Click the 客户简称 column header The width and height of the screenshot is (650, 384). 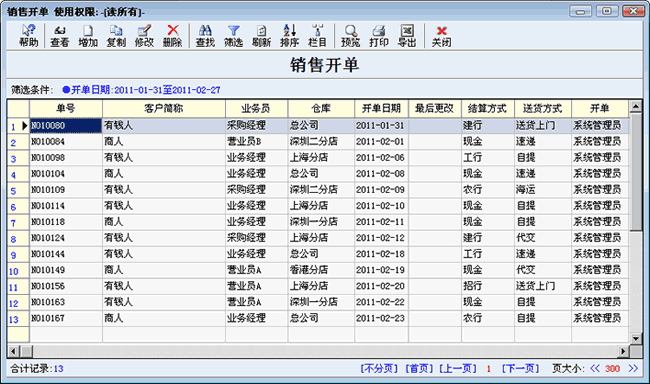[x=164, y=109]
